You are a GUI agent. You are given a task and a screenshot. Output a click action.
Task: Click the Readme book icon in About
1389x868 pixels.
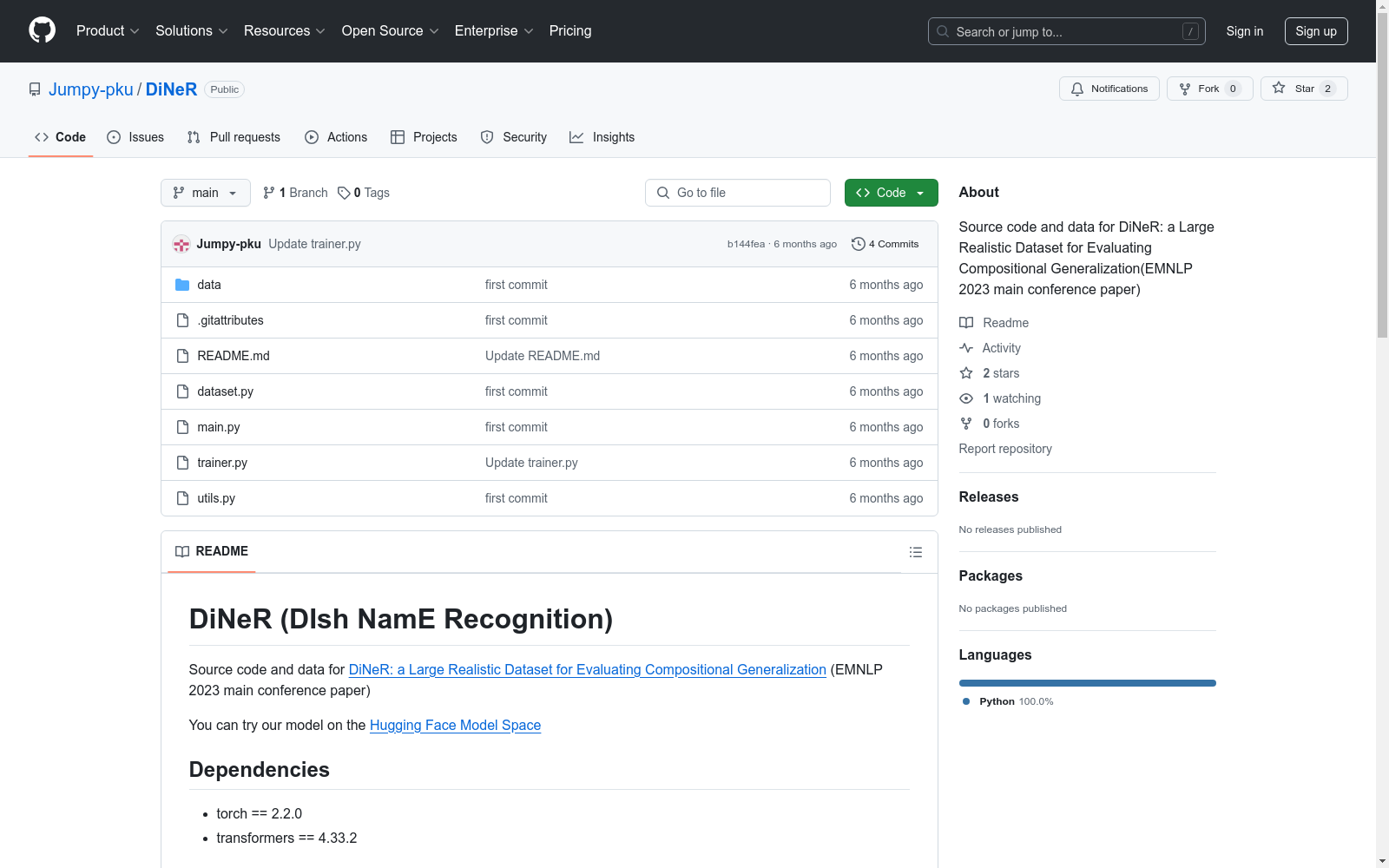point(966,323)
